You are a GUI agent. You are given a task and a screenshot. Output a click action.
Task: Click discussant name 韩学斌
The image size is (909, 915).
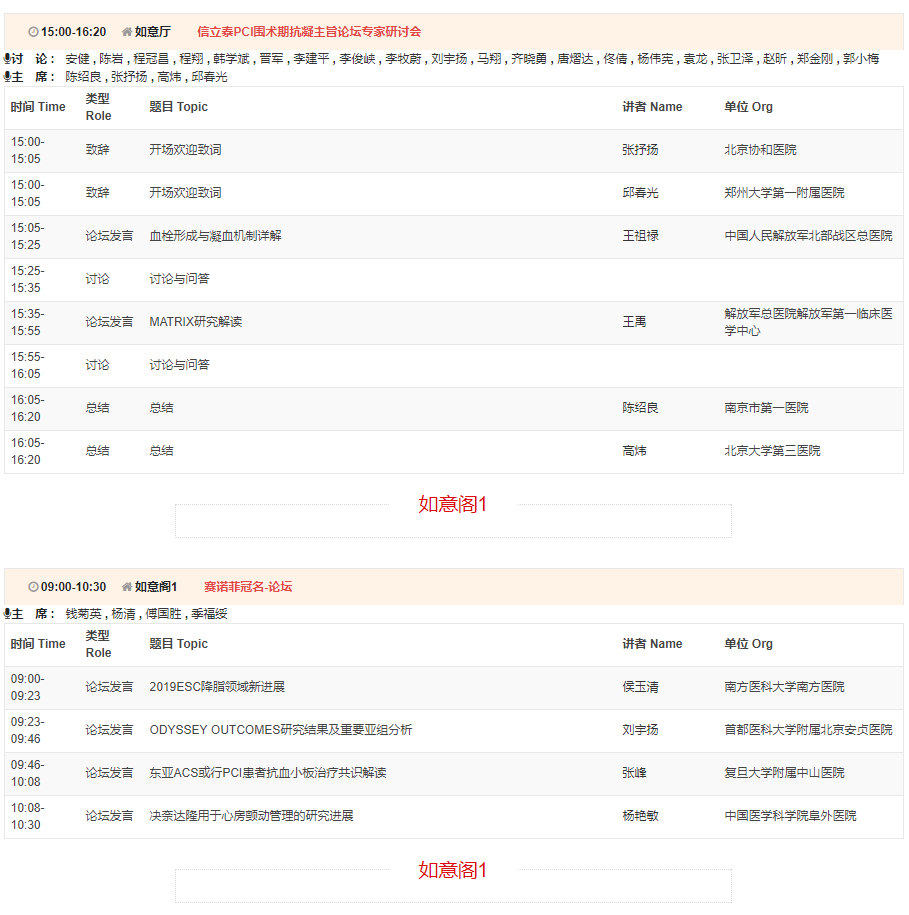tap(231, 58)
